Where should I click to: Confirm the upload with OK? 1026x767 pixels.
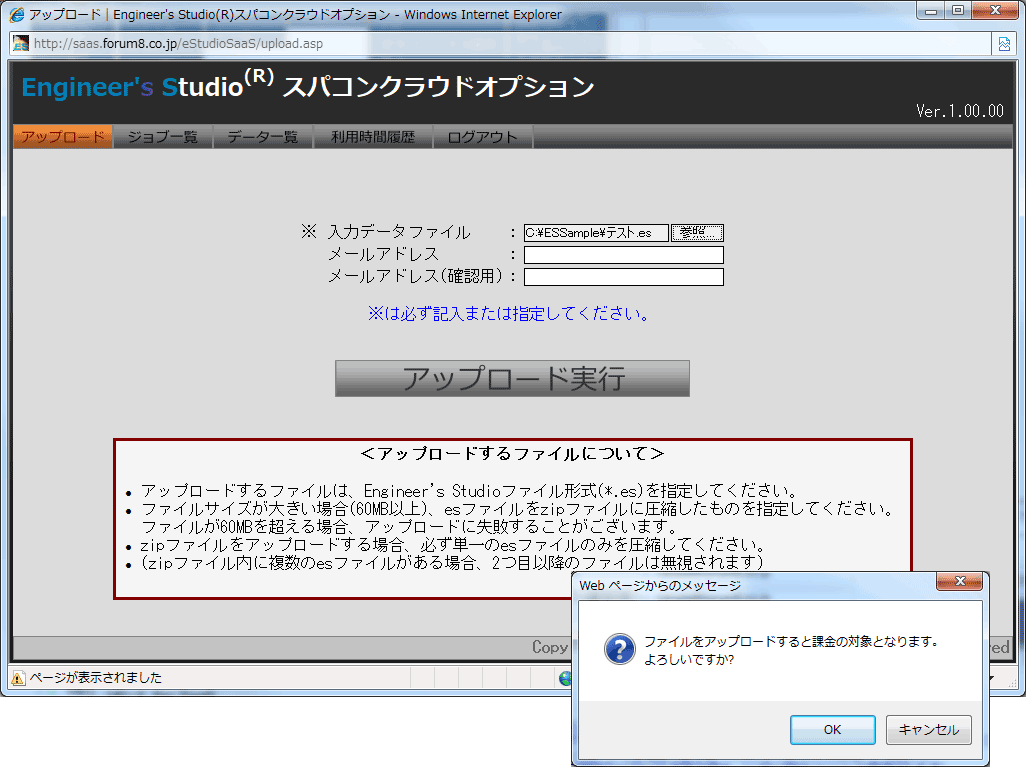coord(832,730)
